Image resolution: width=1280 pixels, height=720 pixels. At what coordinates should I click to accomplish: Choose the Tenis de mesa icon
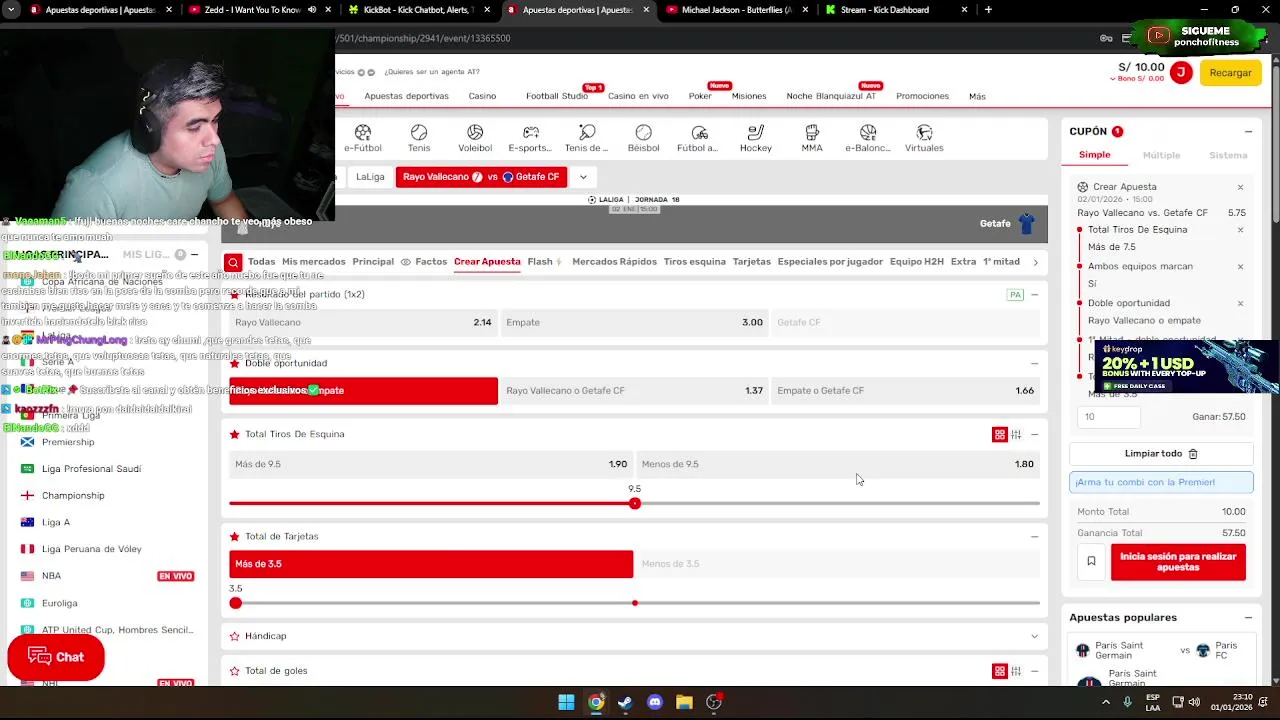[x=586, y=139]
